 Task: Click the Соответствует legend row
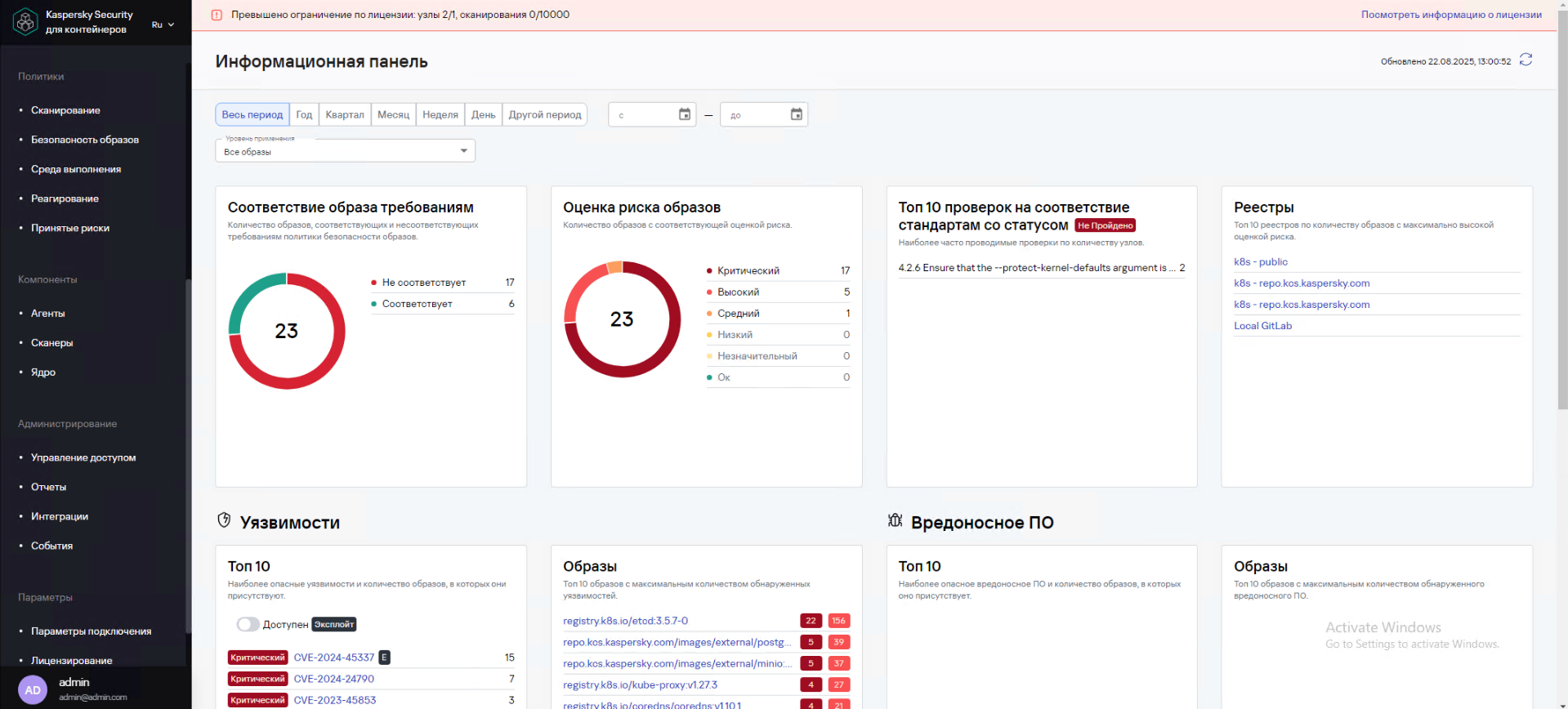tap(443, 304)
